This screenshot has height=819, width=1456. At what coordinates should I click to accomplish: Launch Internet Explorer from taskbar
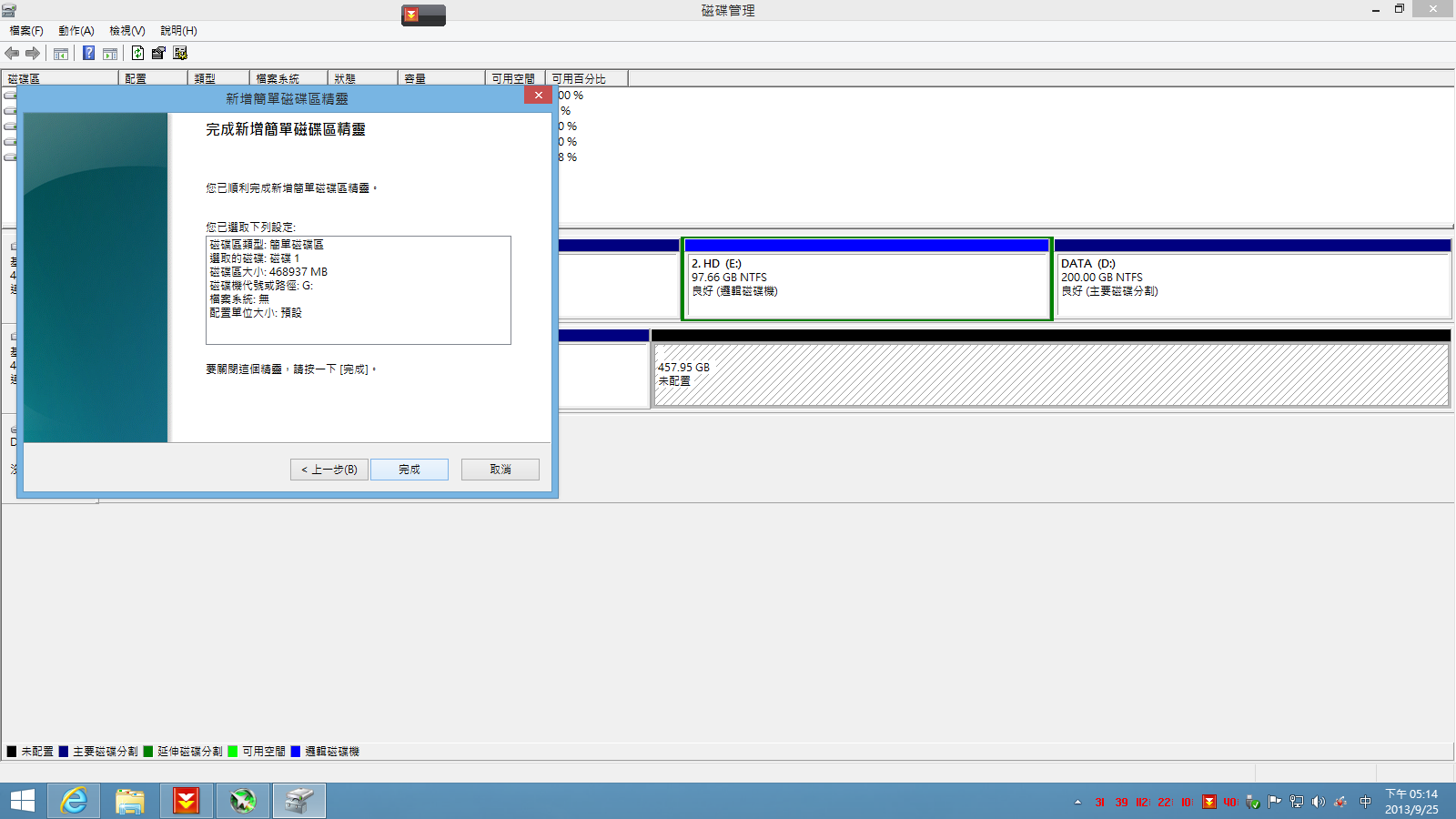pos(74,801)
